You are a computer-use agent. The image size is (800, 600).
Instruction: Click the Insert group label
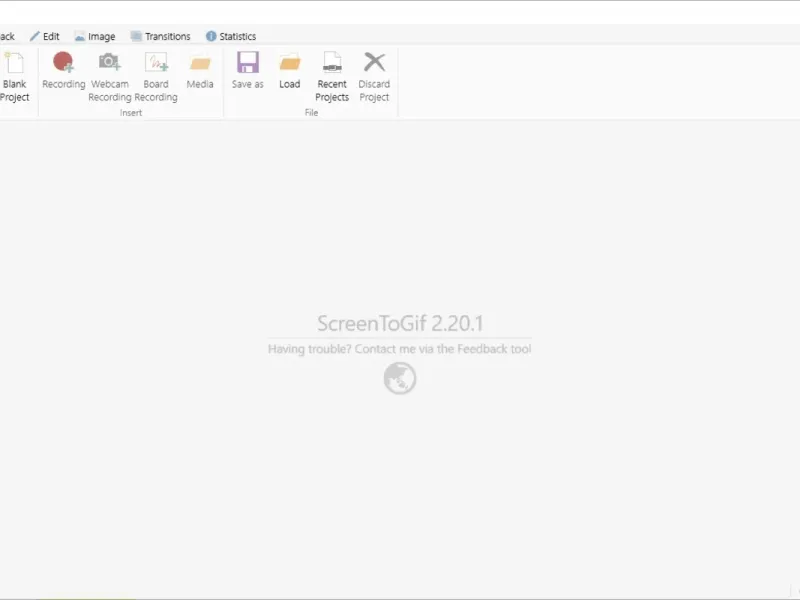pyautogui.click(x=131, y=113)
